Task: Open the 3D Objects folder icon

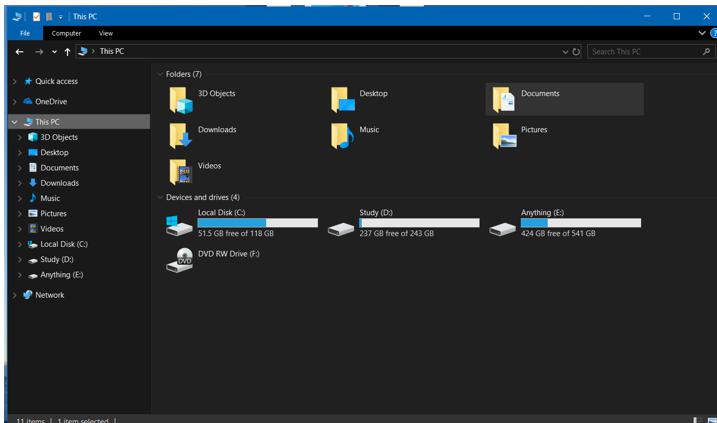Action: pos(180,99)
